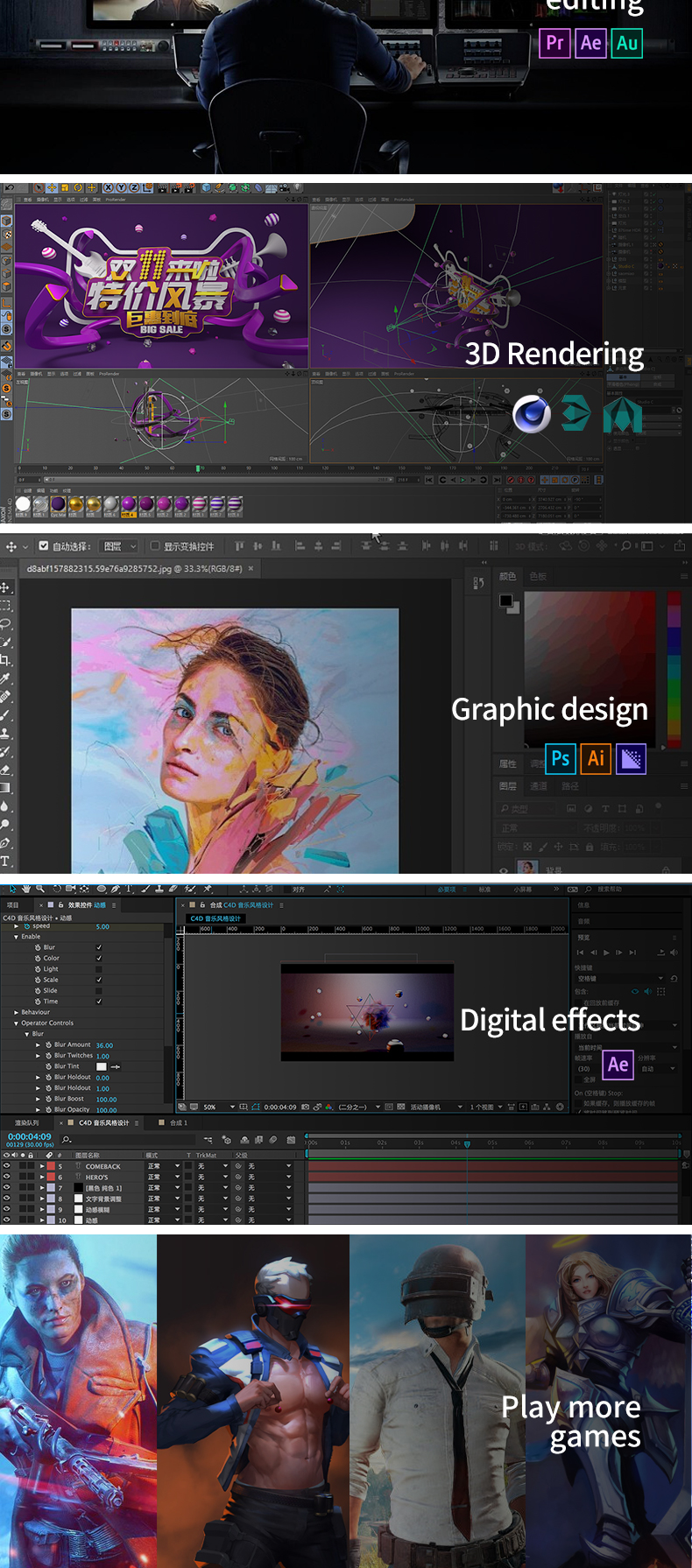
Task: Select the Eraser tool in Photoshop
Action: point(5,770)
